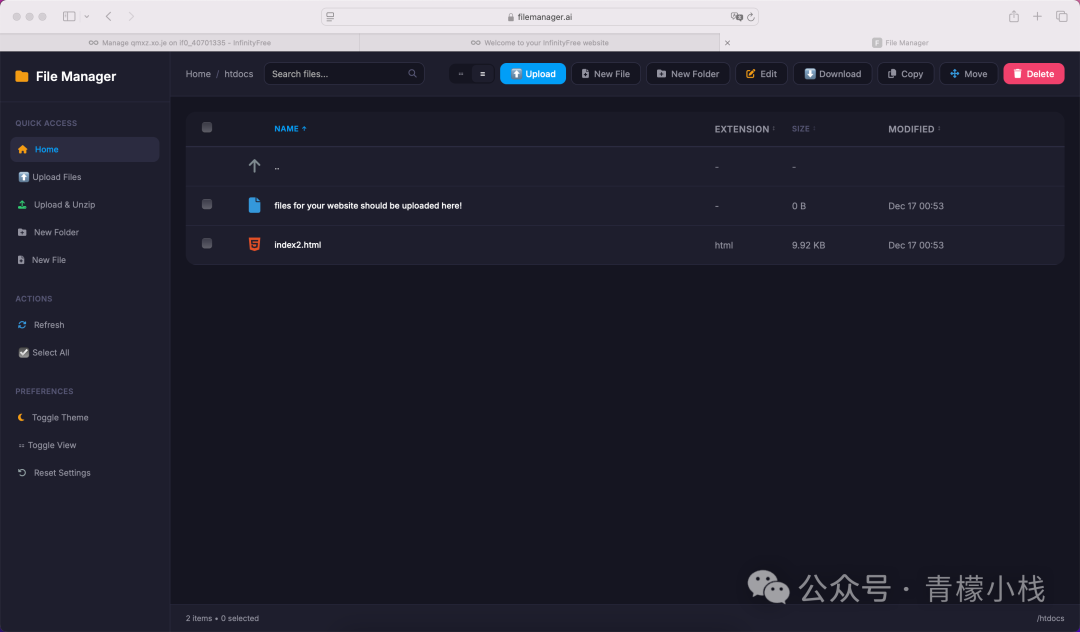
Task: Show Safari tab overview icon
Action: (x=1061, y=17)
